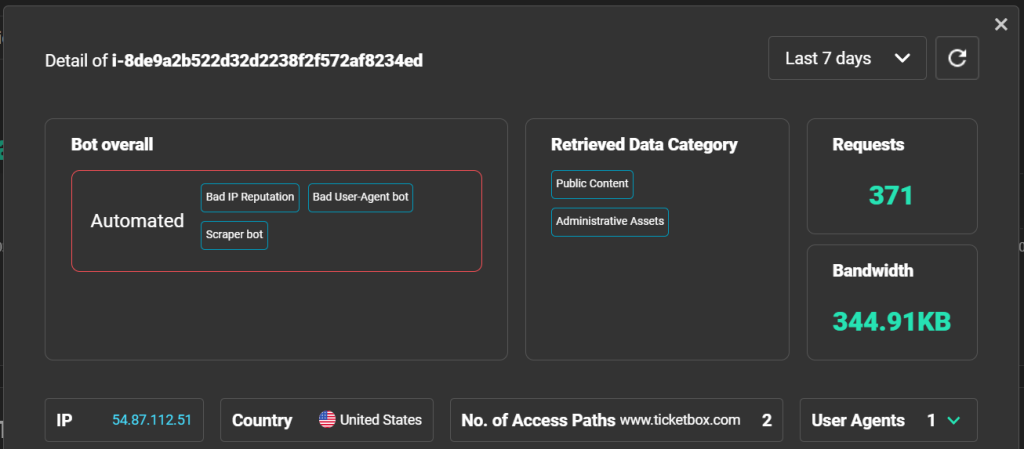Screen dimensions: 1024x449
Task: Click the Administrative Assets category tag
Action: point(609,221)
